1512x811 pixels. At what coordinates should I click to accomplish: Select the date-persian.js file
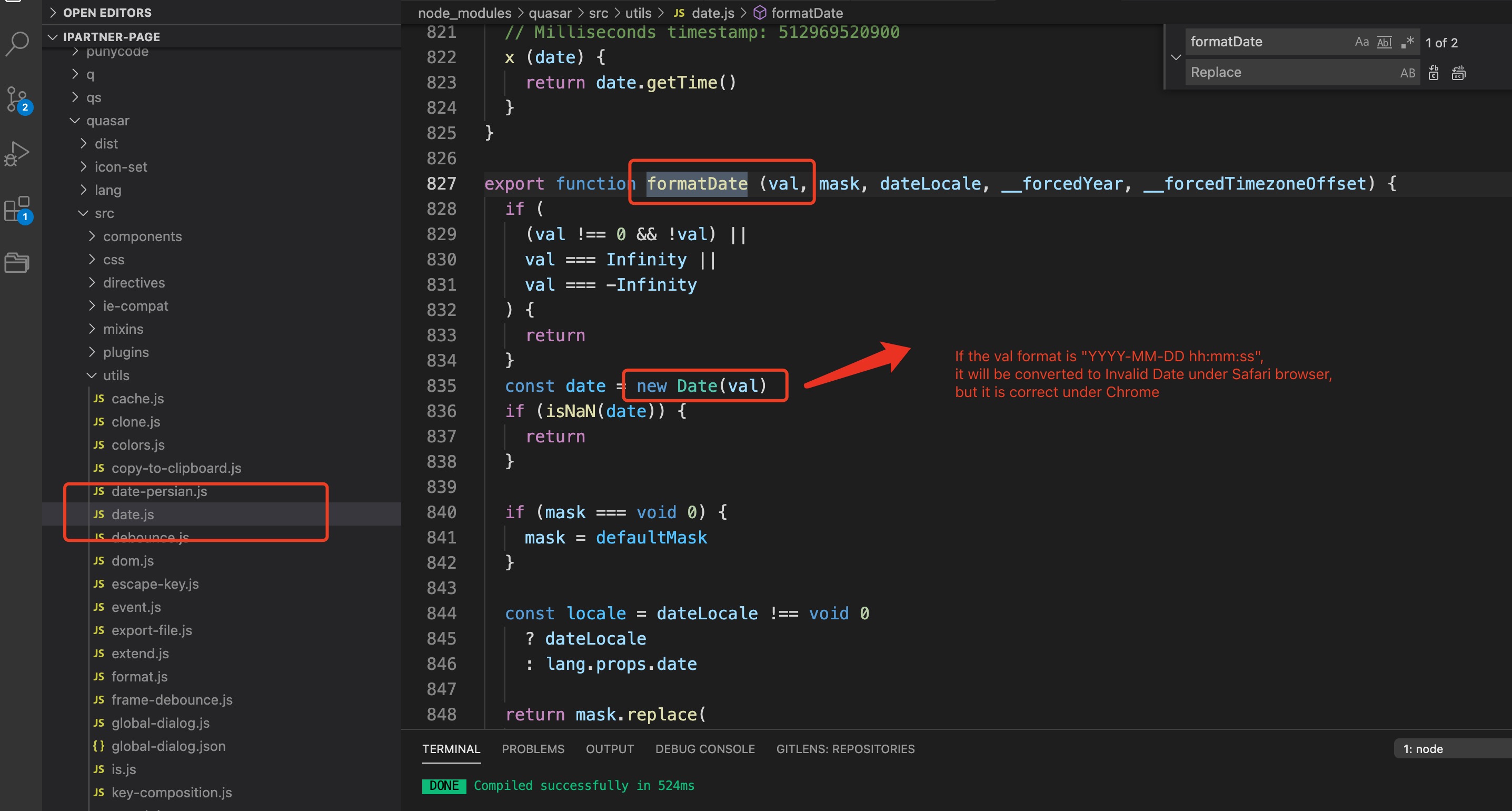(158, 491)
